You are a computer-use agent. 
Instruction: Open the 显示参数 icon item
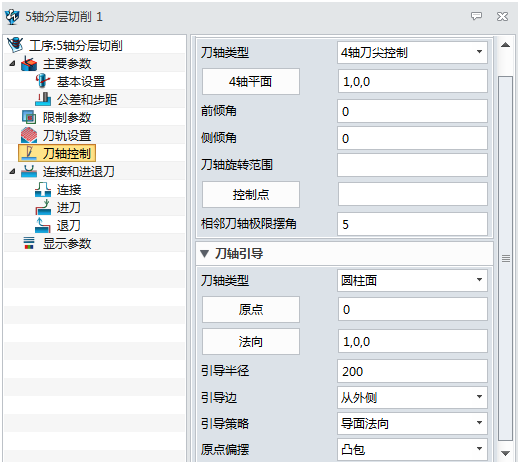29,243
